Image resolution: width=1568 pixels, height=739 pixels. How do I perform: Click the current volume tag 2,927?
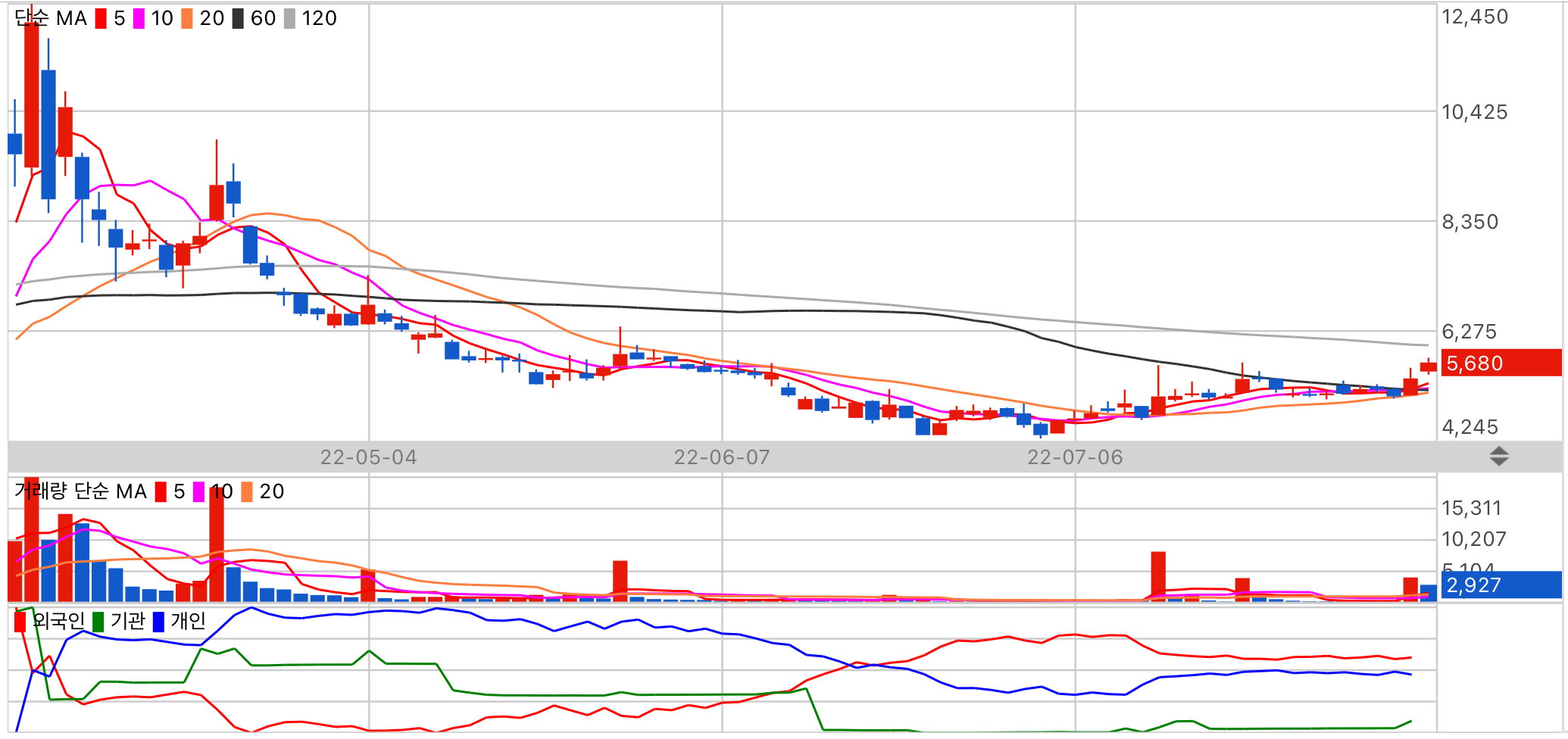point(1501,585)
